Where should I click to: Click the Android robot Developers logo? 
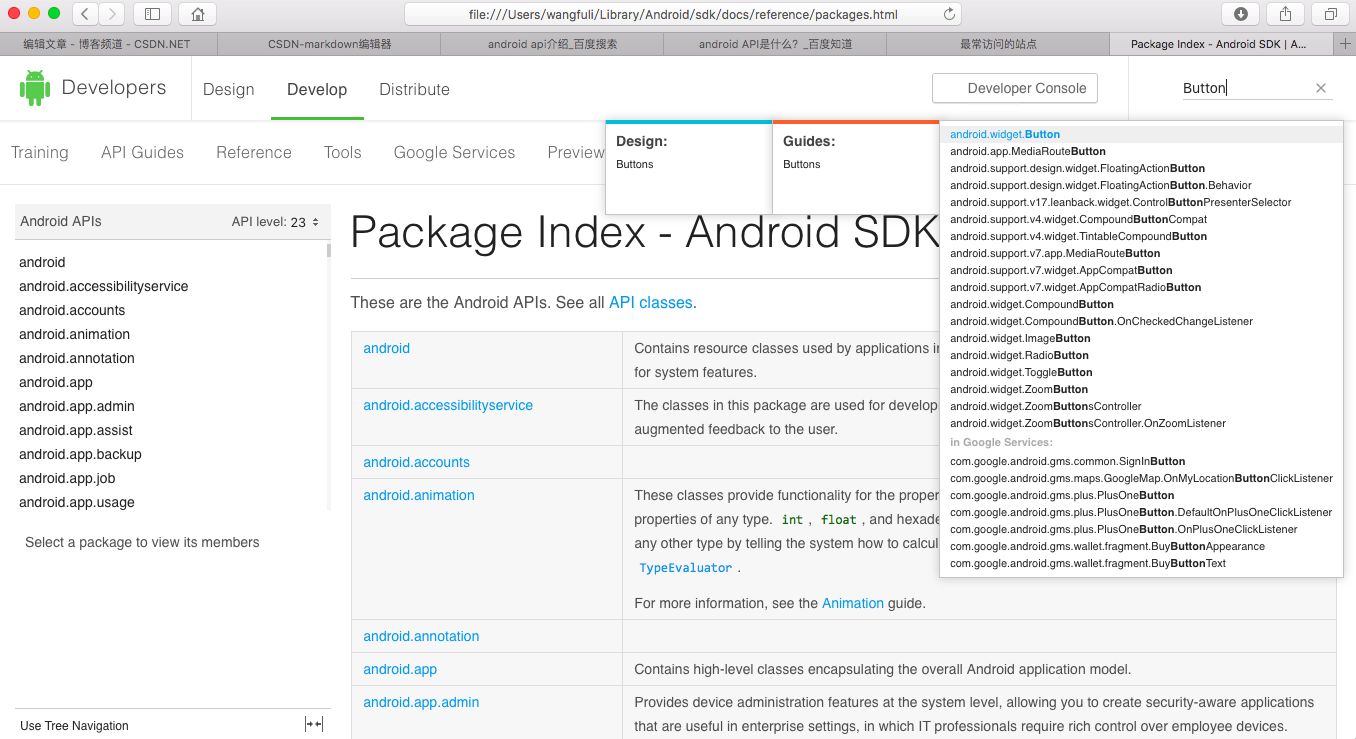click(93, 88)
